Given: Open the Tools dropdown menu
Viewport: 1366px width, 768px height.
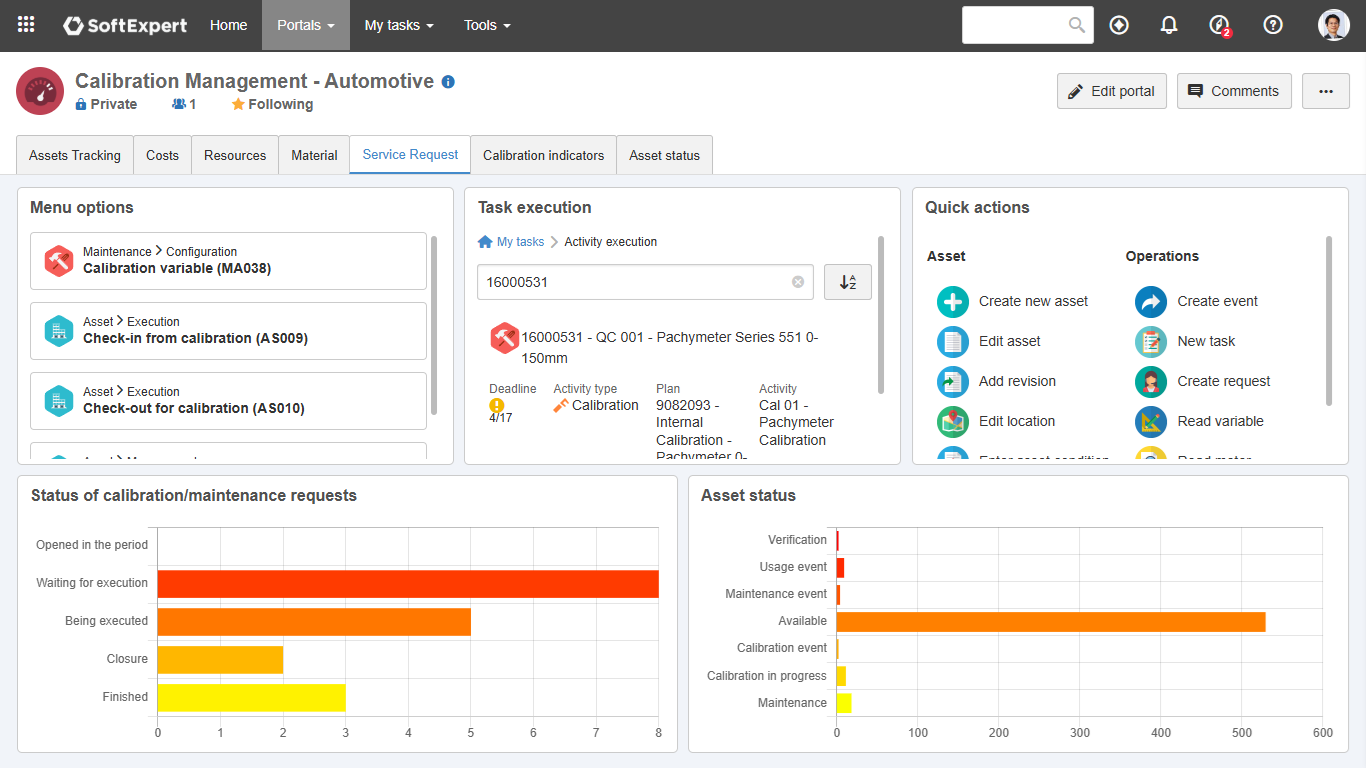Looking at the screenshot, I should pos(487,25).
